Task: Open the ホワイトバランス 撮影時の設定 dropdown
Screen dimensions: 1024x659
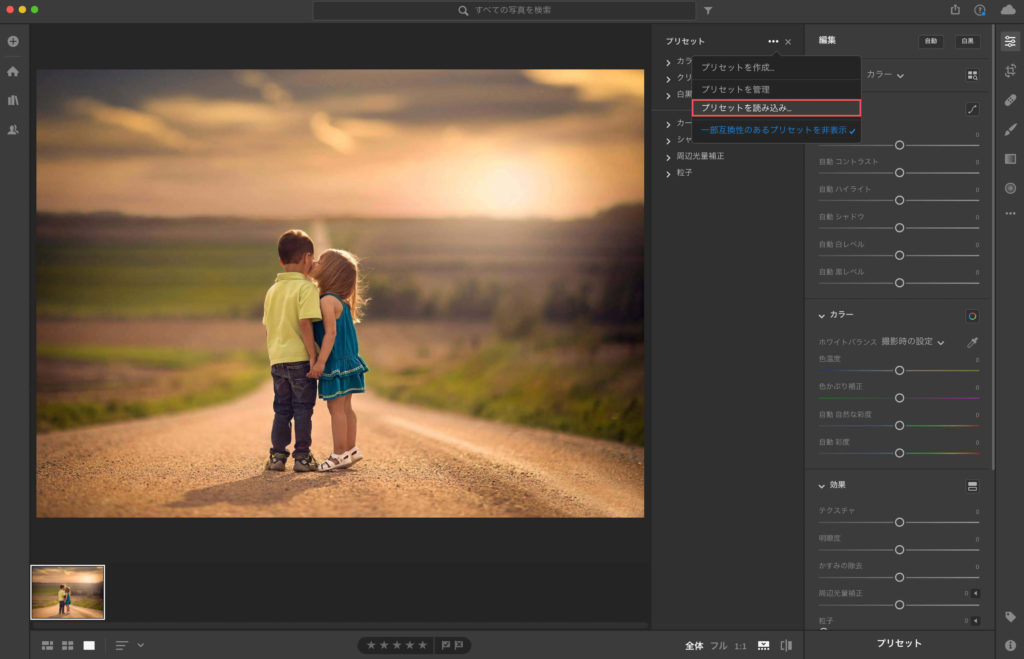Action: [913, 342]
